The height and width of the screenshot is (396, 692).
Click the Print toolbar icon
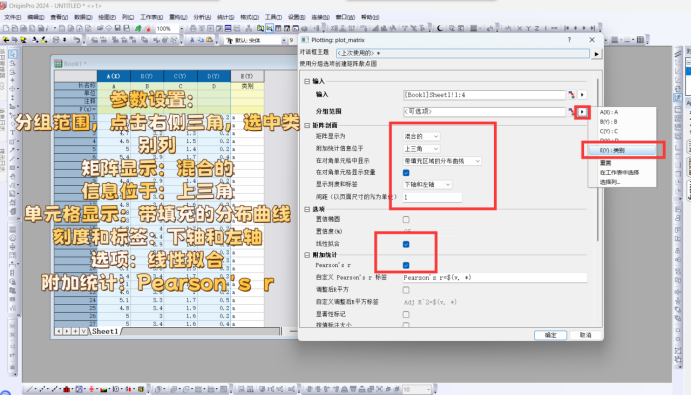tap(193, 28)
